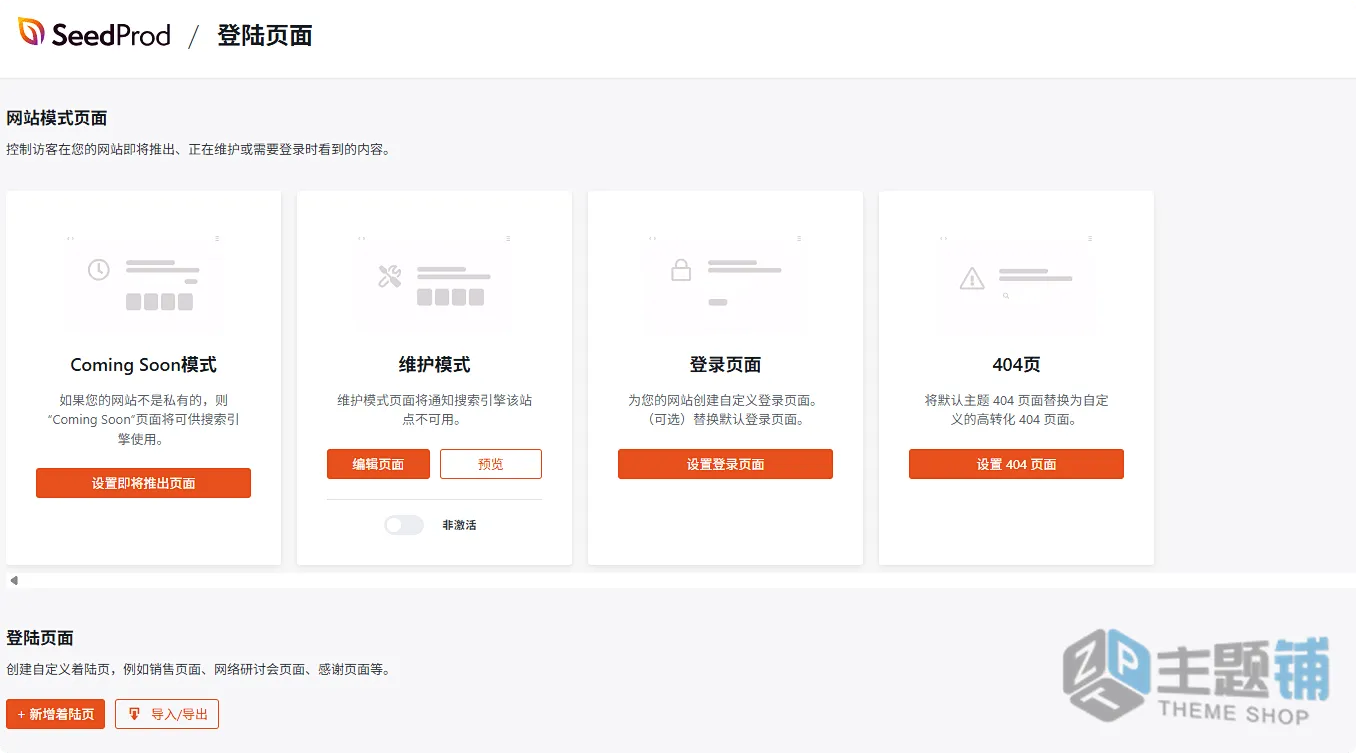Image resolution: width=1356 pixels, height=753 pixels.
Task: Click description starting 维护模式页面将通知
Action: pyautogui.click(x=434, y=410)
